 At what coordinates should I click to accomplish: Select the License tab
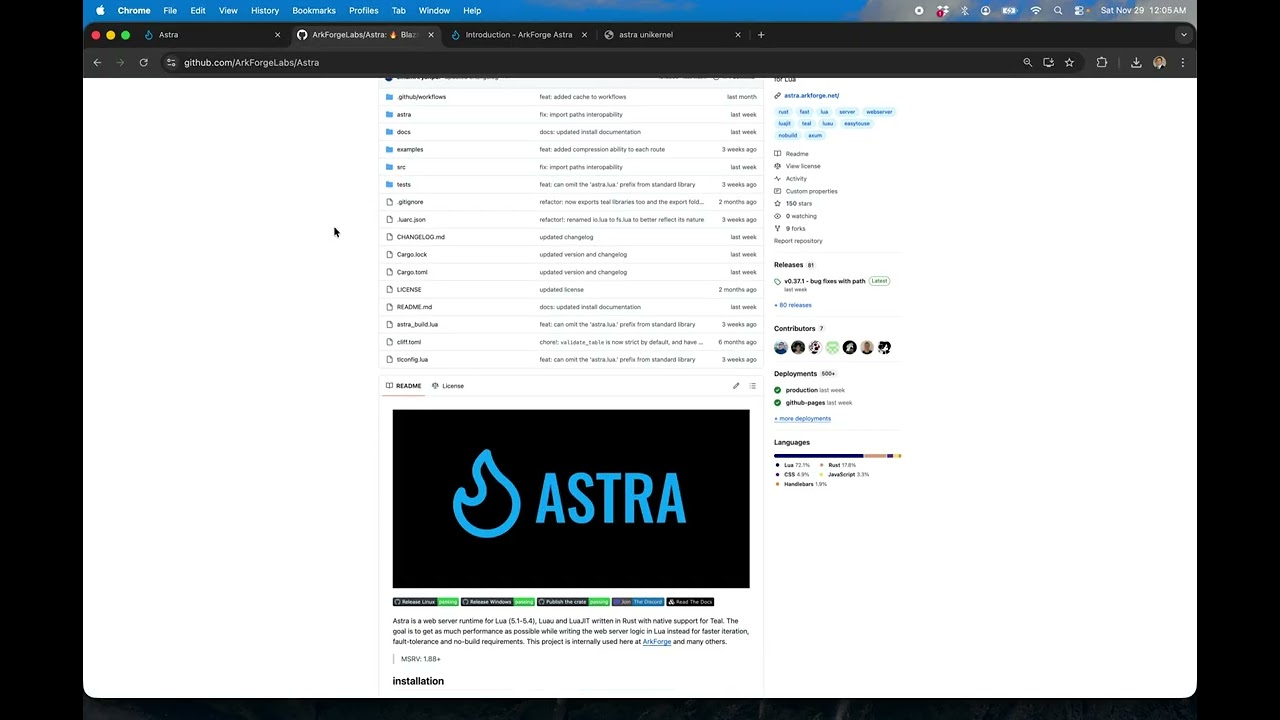point(448,386)
